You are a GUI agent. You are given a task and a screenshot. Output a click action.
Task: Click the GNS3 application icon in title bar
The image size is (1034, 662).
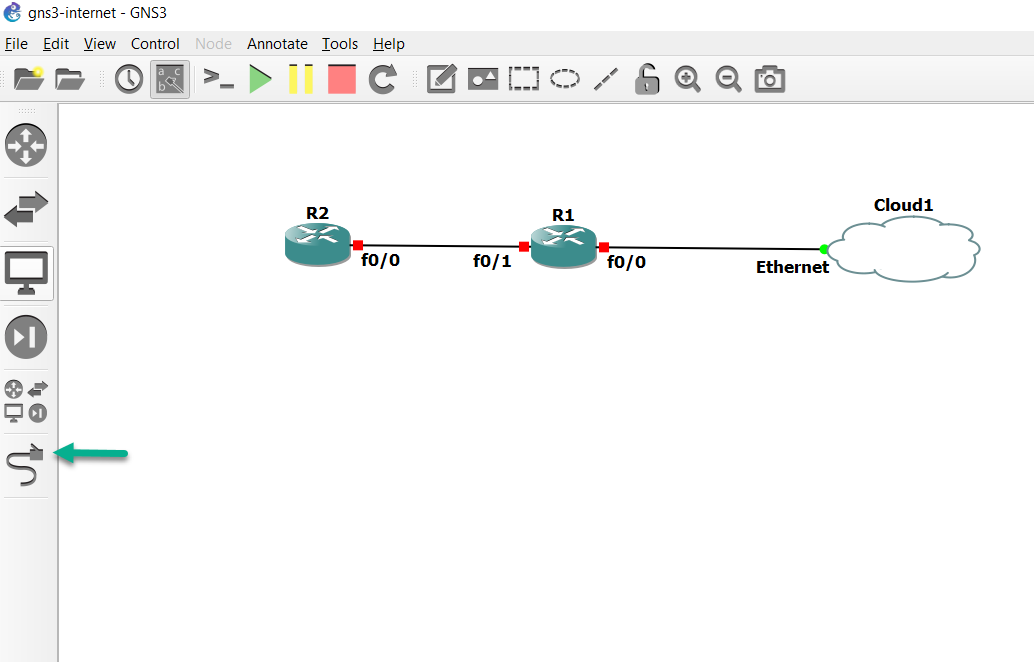13,13
